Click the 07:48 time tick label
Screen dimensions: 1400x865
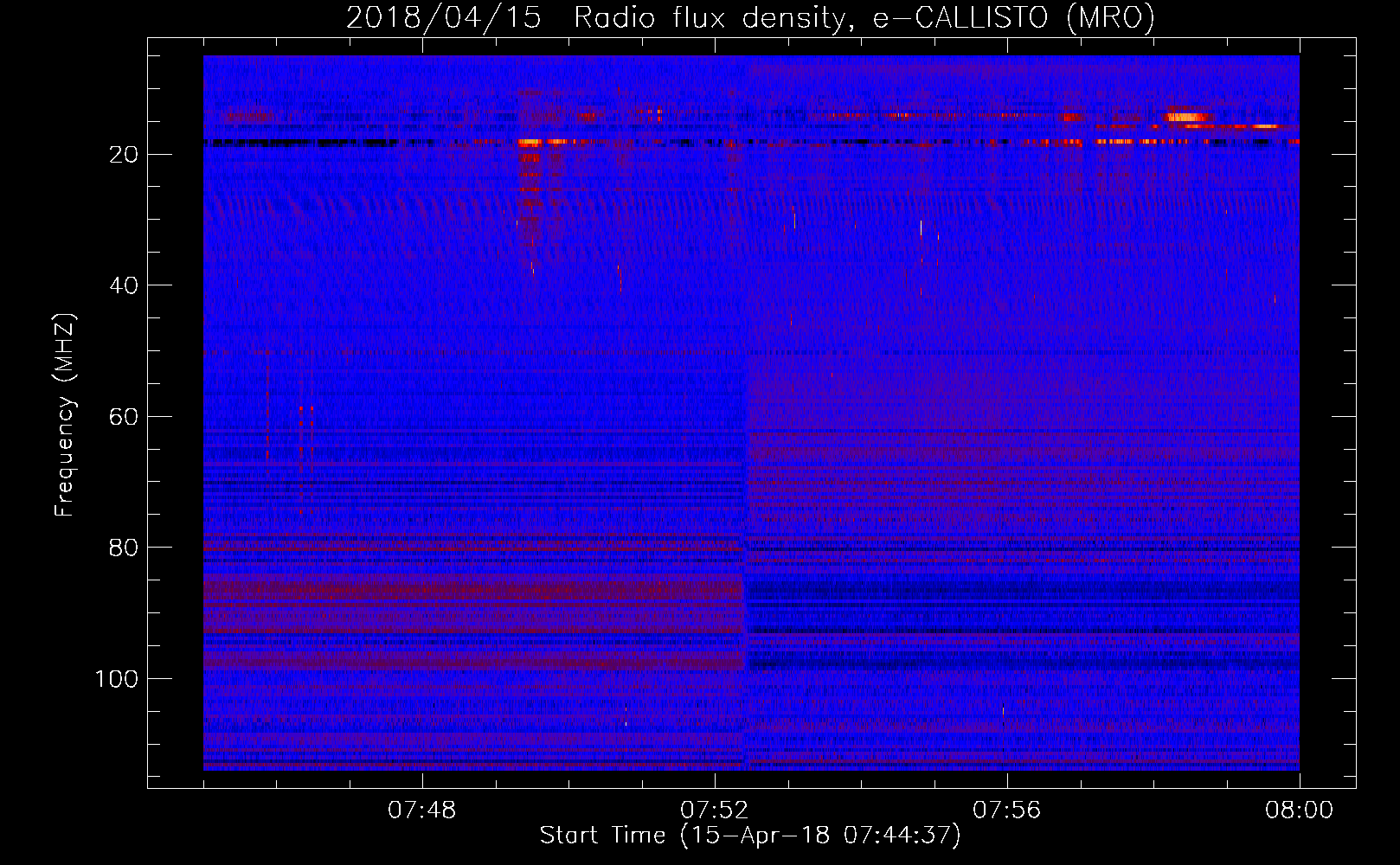tap(422, 811)
